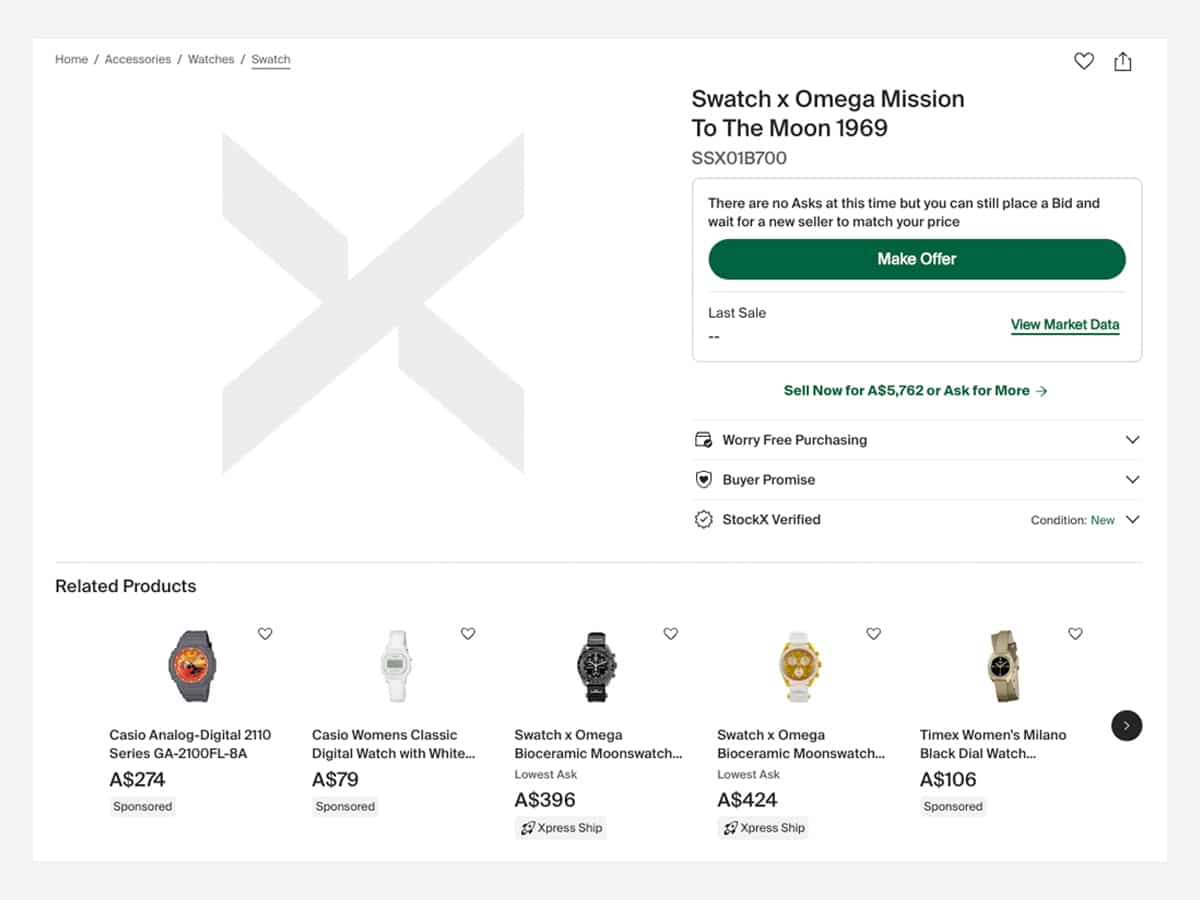Favorite the Timex Women's Milano watch
Image resolution: width=1200 pixels, height=900 pixels.
1075,633
